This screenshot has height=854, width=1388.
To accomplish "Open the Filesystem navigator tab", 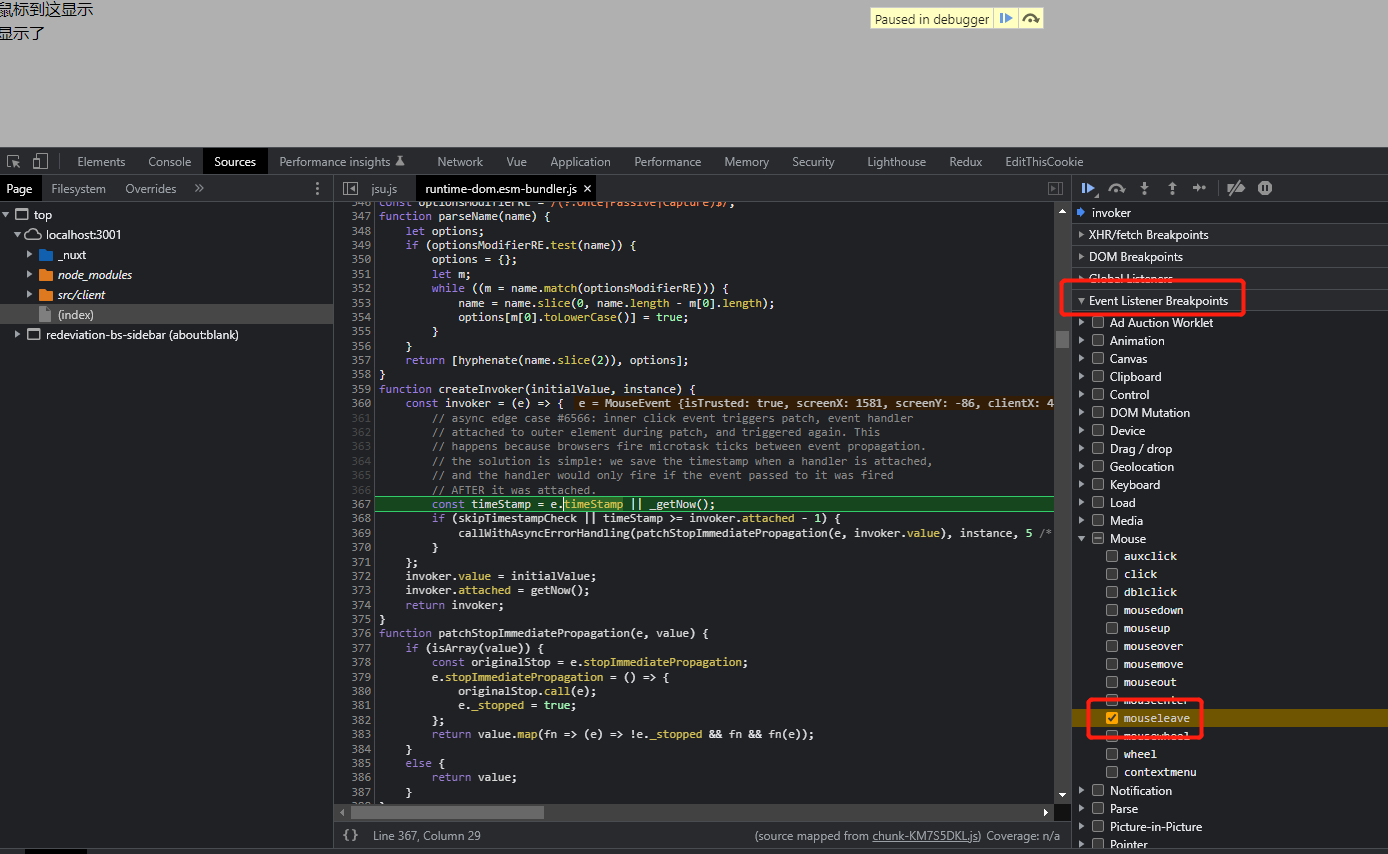I will pyautogui.click(x=79, y=188).
